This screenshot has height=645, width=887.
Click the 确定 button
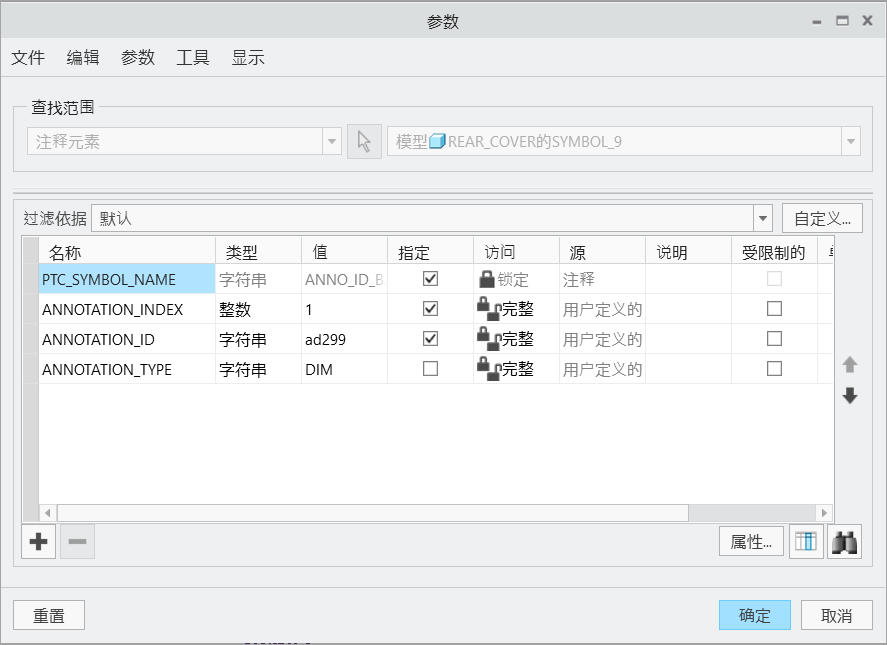[x=754, y=615]
